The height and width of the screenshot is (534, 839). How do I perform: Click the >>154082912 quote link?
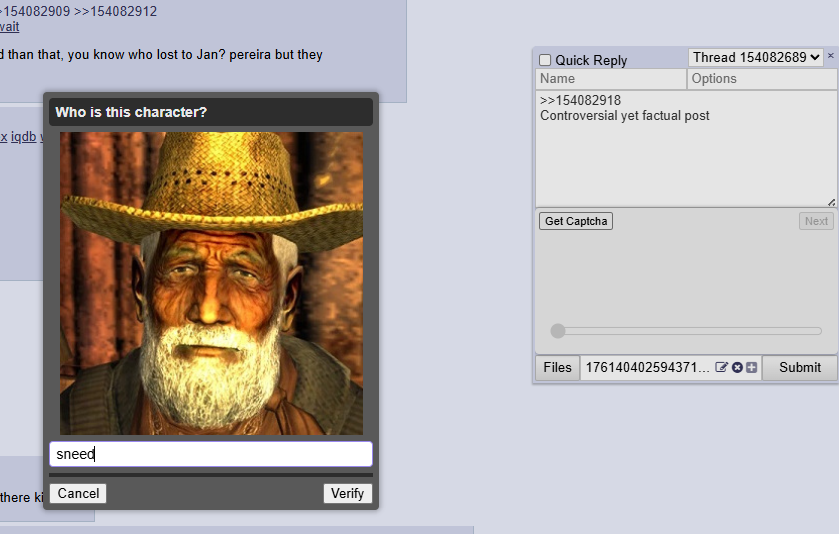point(115,11)
